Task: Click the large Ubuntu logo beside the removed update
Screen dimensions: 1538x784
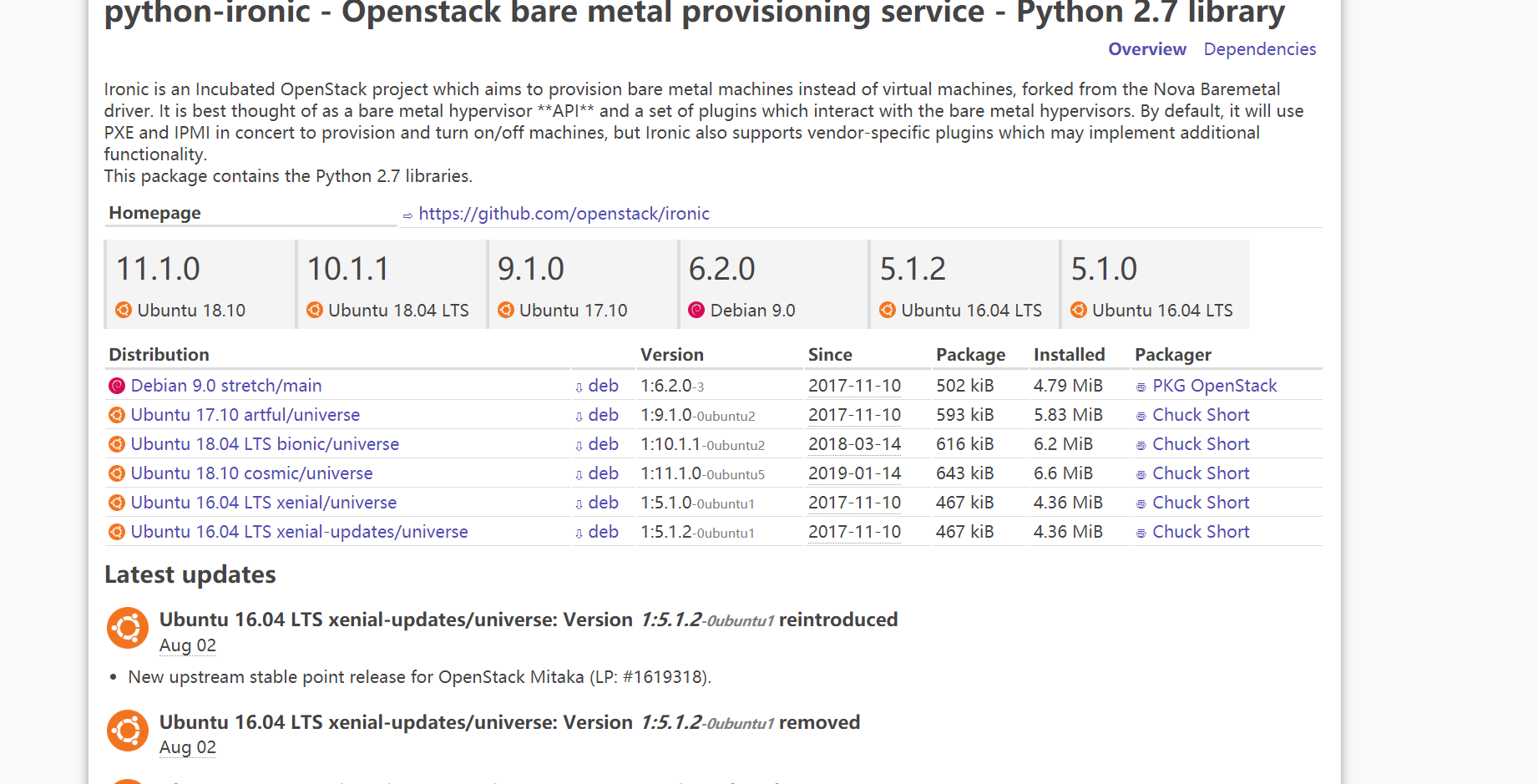Action: coord(128,731)
